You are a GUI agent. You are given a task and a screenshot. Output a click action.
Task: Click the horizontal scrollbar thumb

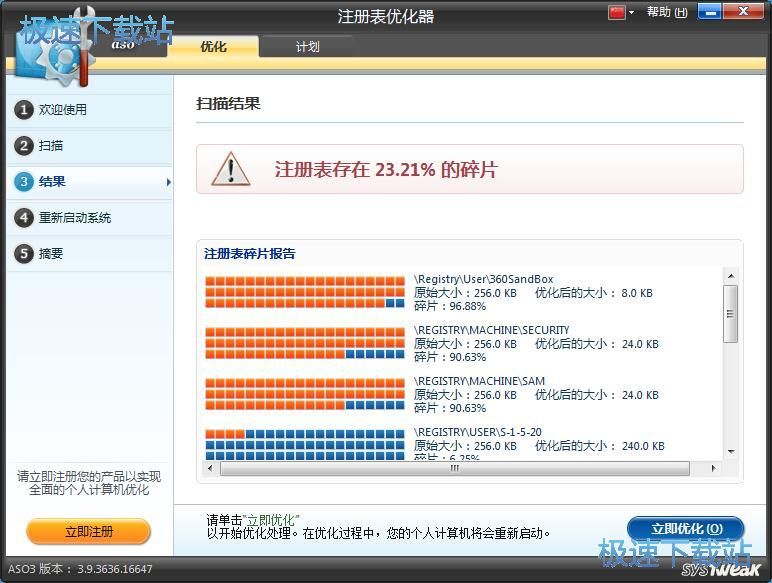454,468
